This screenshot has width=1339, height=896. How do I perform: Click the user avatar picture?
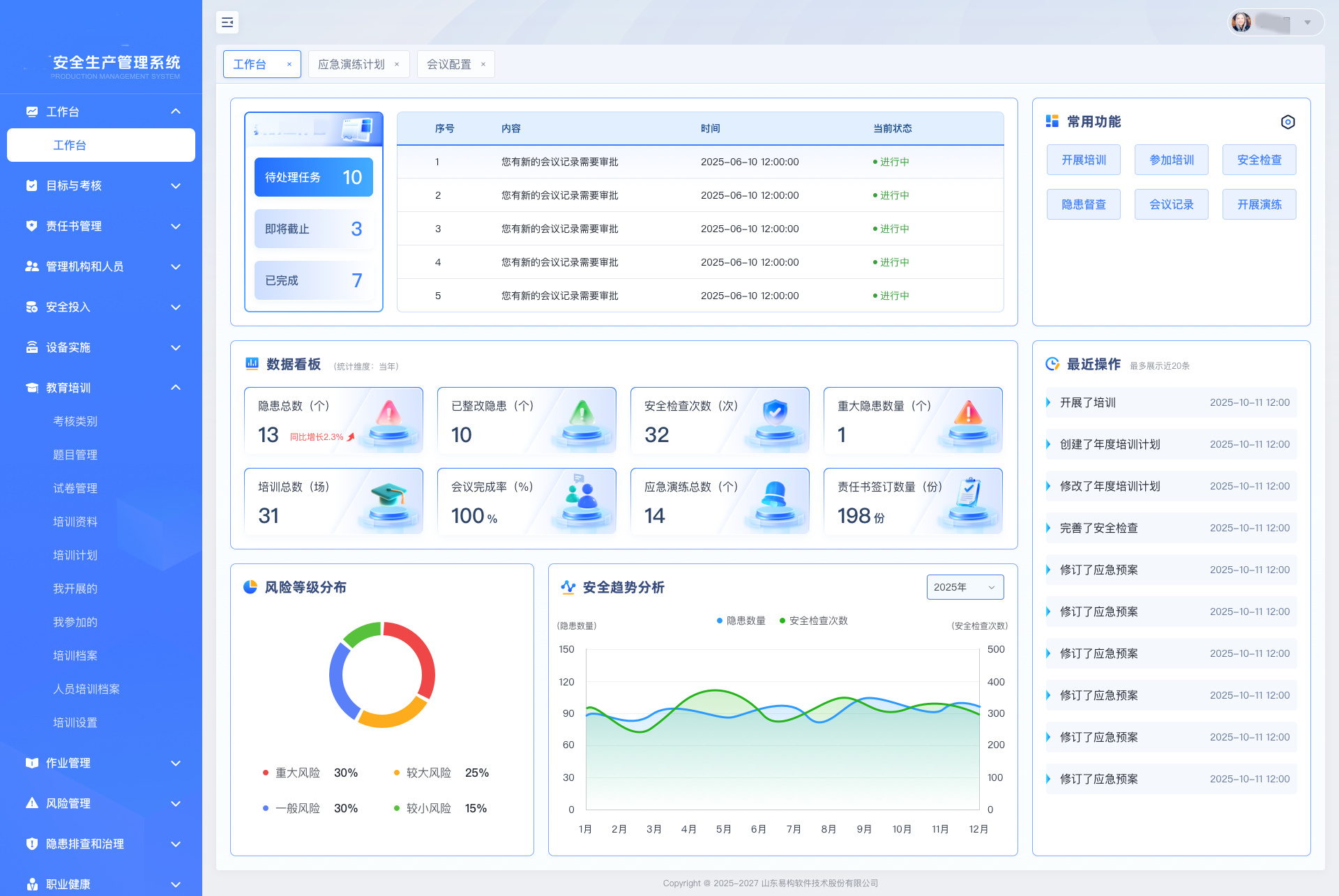1241,22
